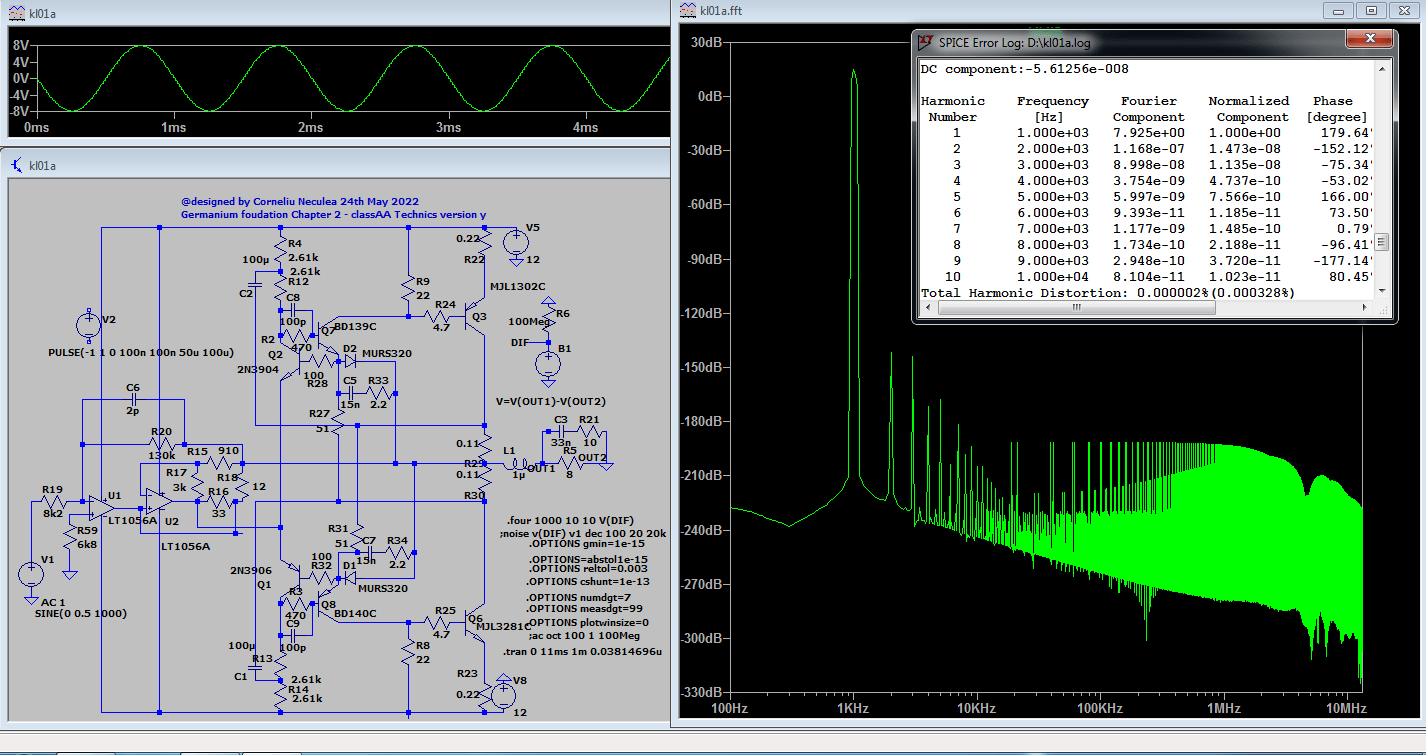Close the SPICE Error Log window
Viewport: 1426px width, 755px height.
click(1369, 40)
